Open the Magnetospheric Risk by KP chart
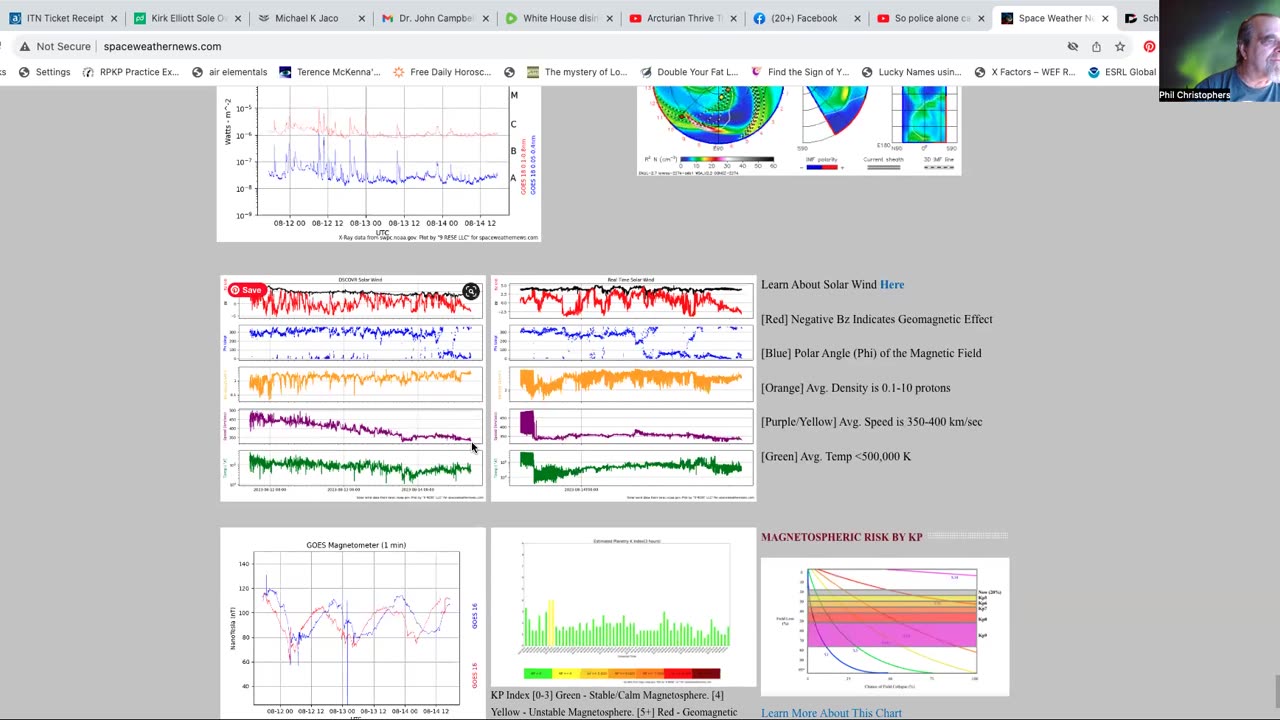The width and height of the screenshot is (1280, 720). [x=885, y=626]
